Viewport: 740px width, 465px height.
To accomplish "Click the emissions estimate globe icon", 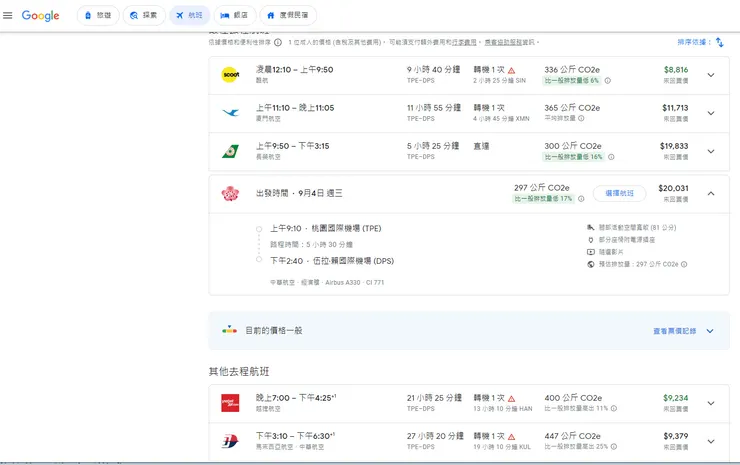I will 590,264.
